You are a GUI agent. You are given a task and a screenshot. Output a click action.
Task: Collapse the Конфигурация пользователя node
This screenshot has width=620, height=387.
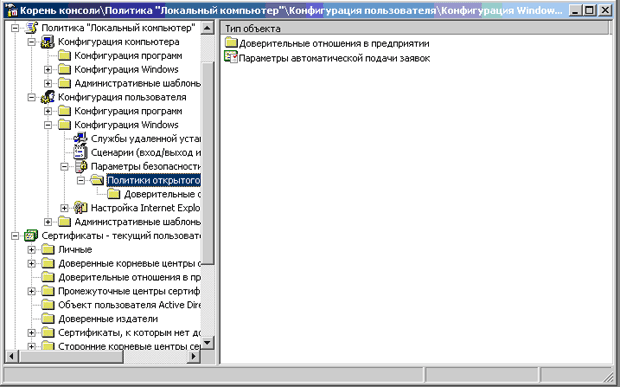[x=32, y=97]
